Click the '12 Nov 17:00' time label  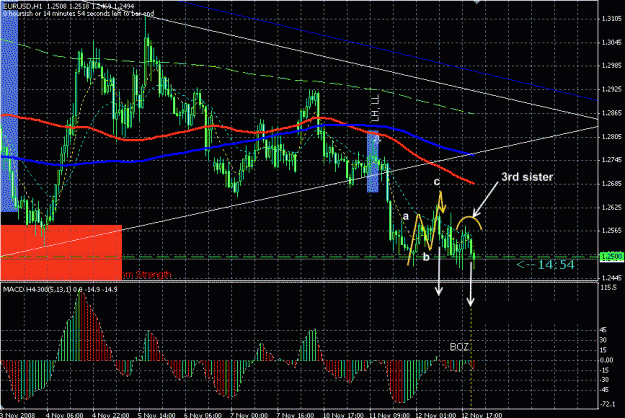(482, 415)
